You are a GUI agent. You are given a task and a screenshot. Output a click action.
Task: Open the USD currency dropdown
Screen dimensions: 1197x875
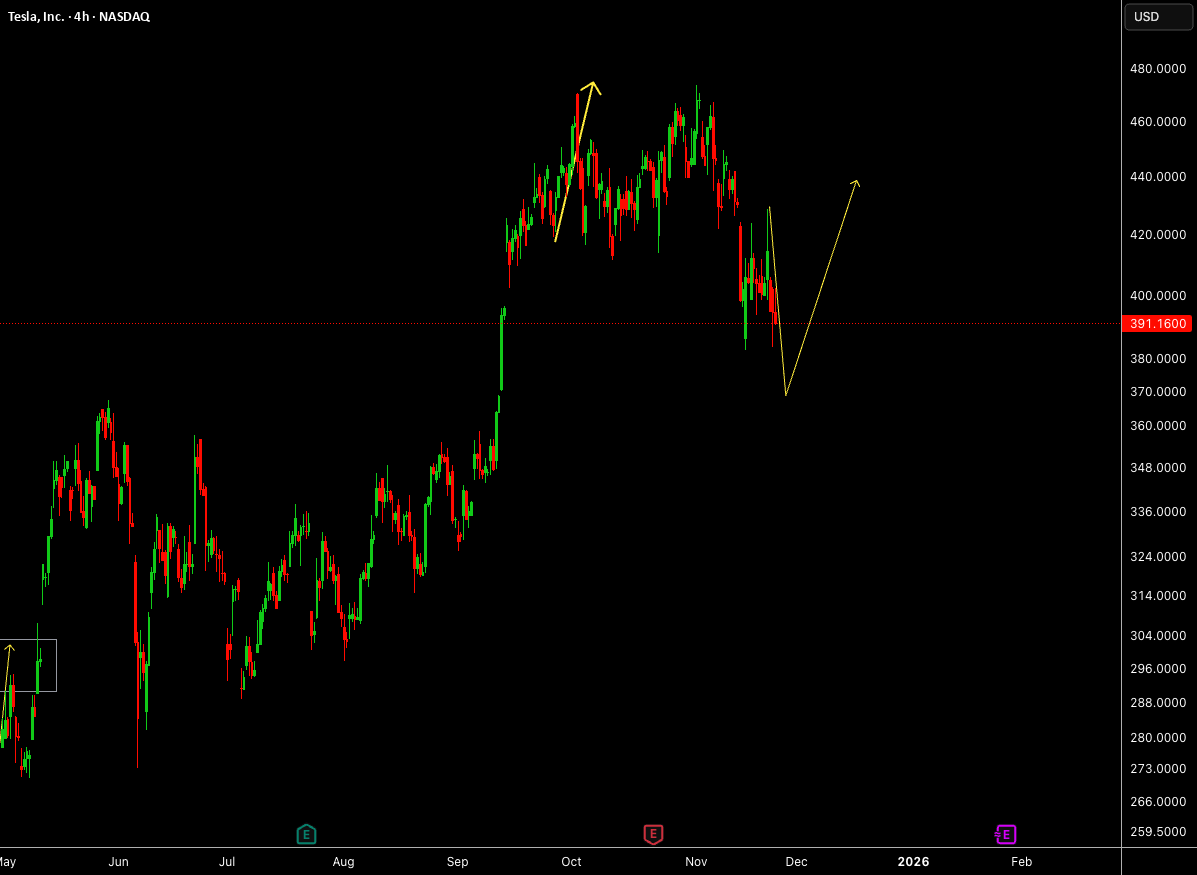1158,17
